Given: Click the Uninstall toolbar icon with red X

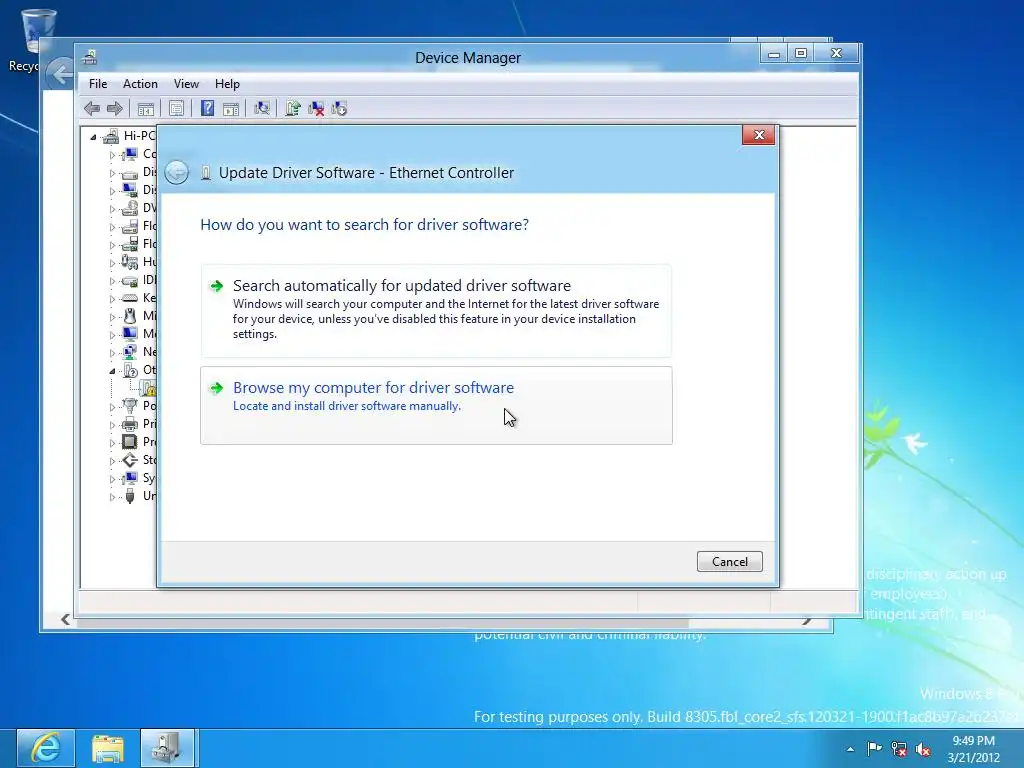Looking at the screenshot, I should click(316, 108).
